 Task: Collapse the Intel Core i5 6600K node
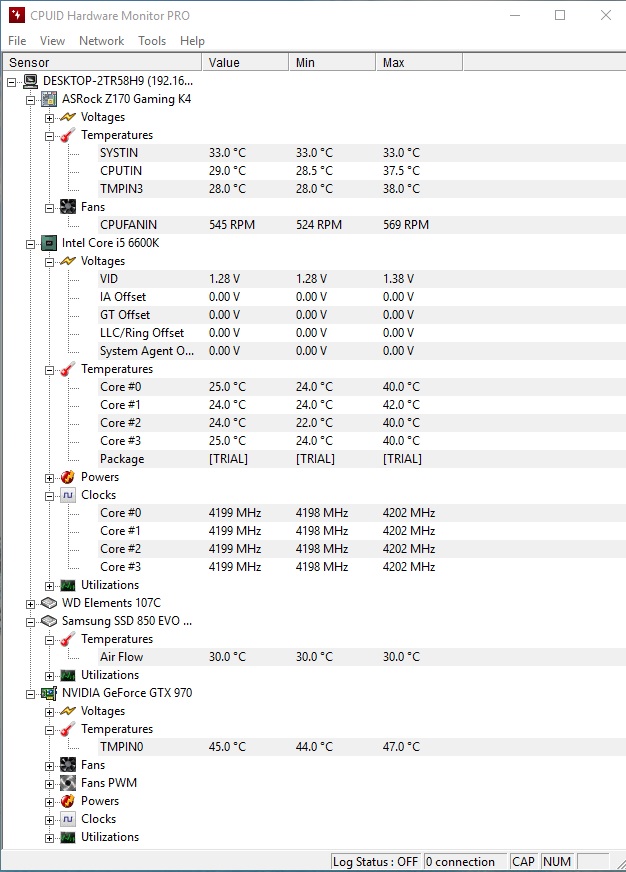(x=31, y=244)
